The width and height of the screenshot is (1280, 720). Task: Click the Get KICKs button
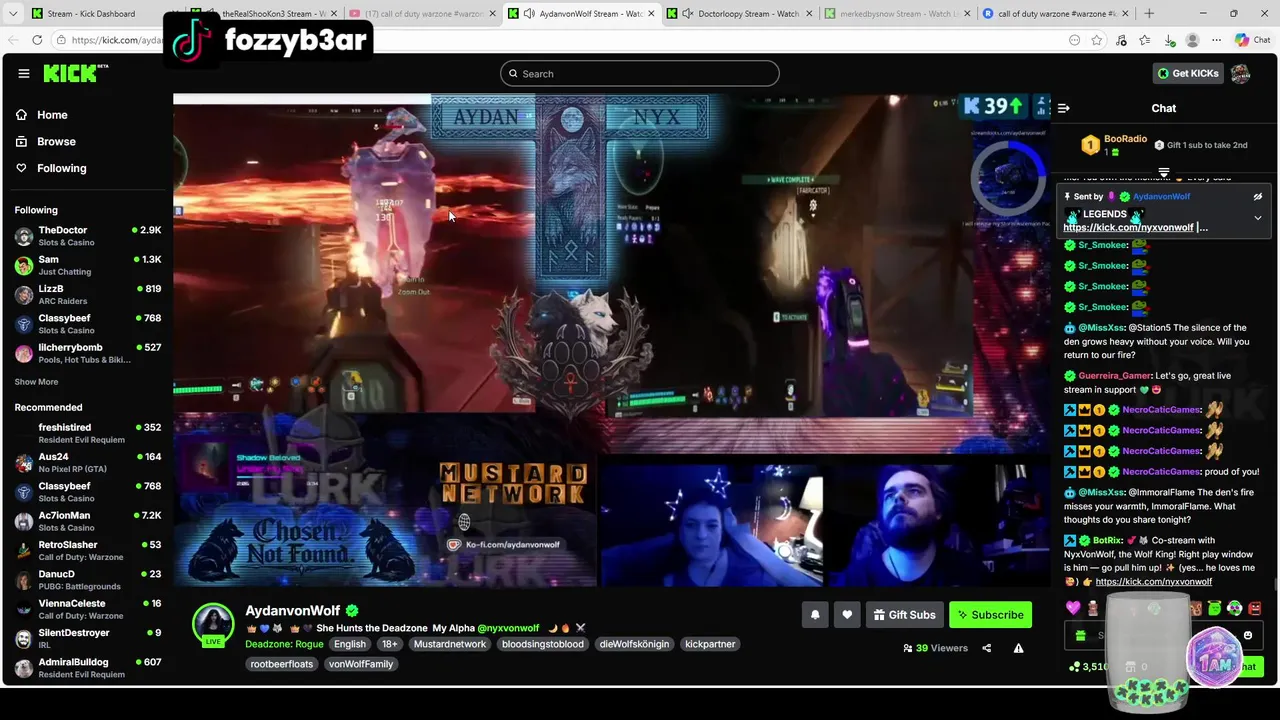(x=1188, y=73)
